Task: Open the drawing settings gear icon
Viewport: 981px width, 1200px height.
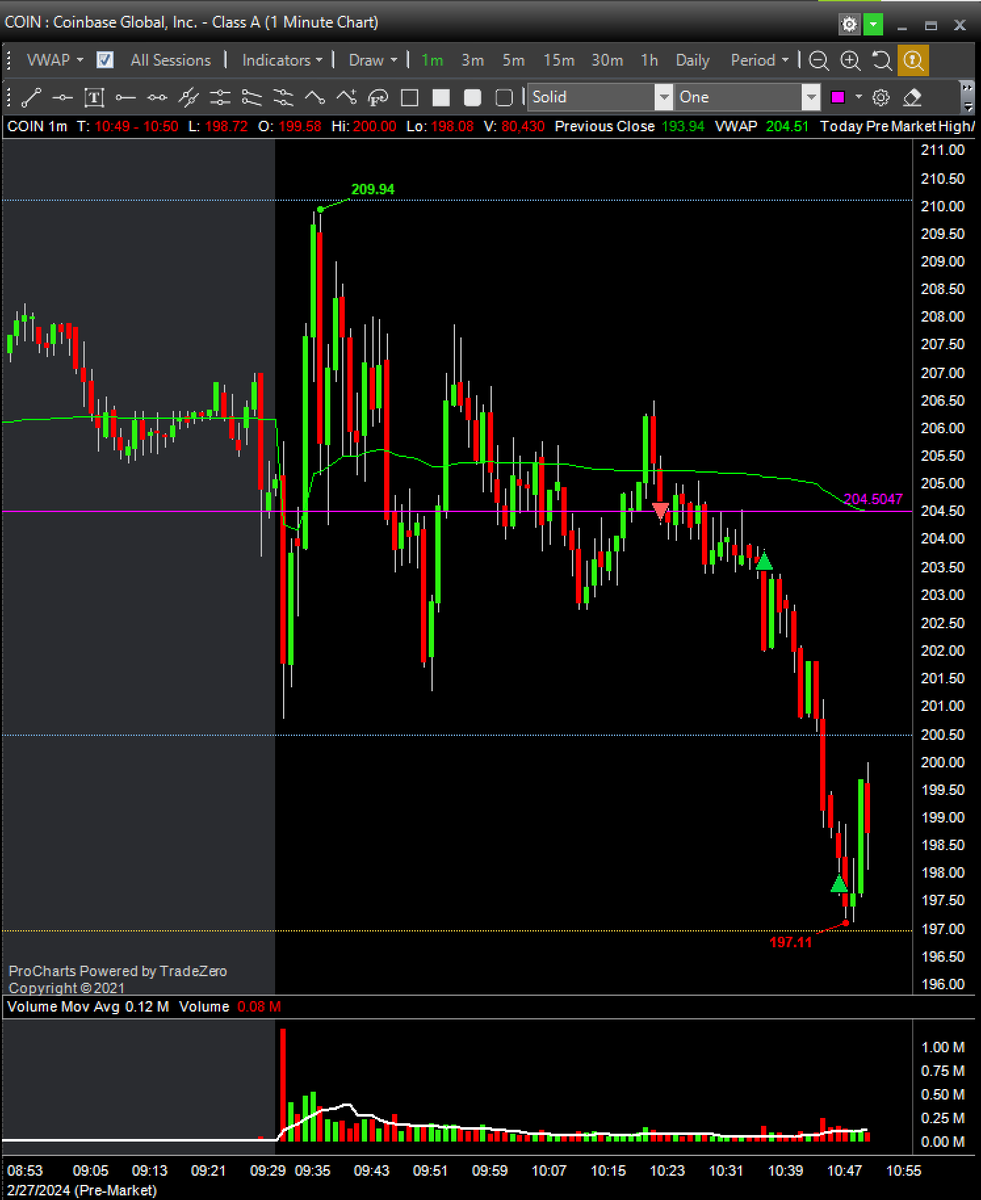Action: (881, 97)
